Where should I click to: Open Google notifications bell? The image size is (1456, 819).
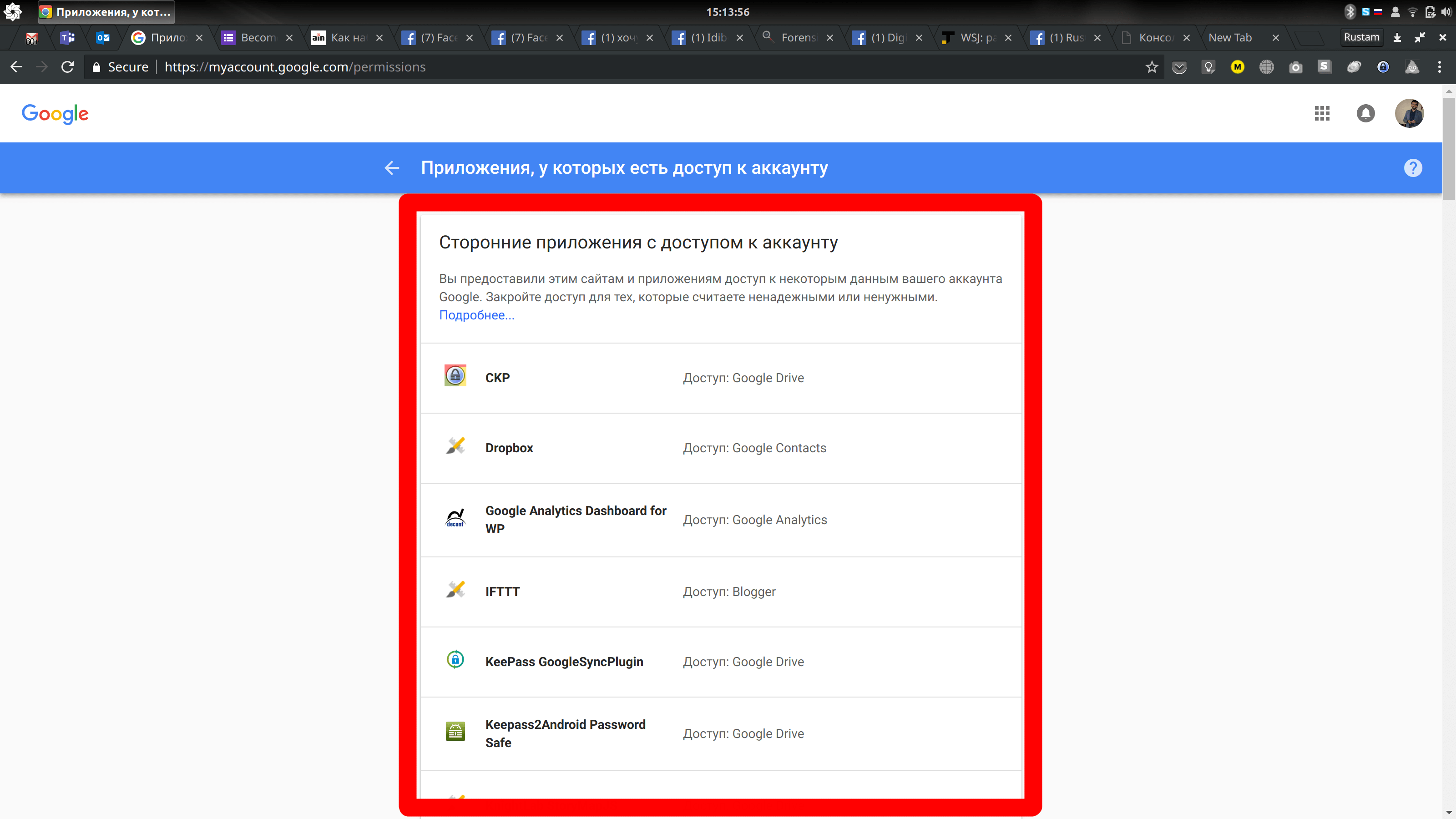tap(1365, 114)
